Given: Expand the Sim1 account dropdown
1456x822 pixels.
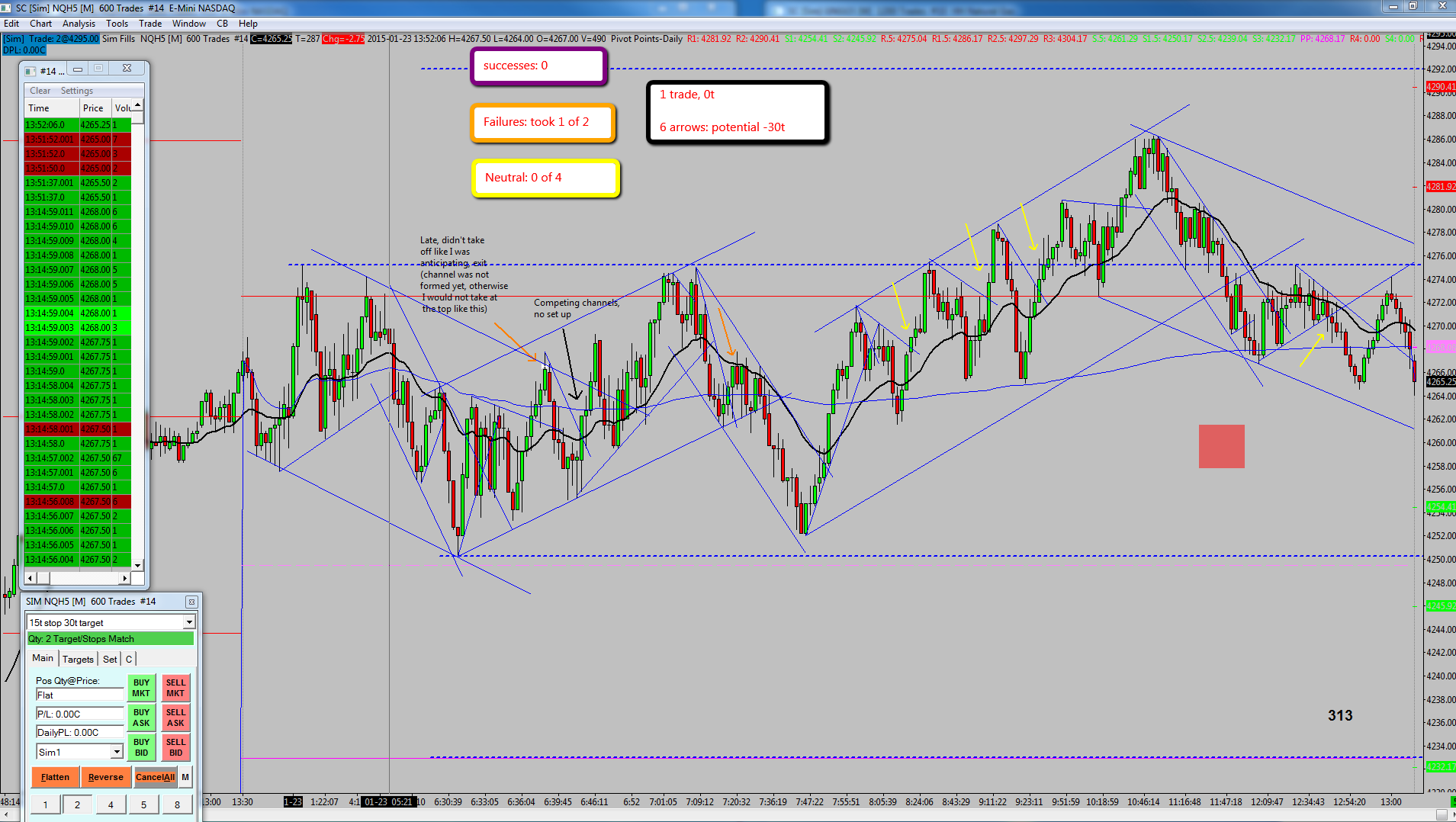Looking at the screenshot, I should [117, 752].
